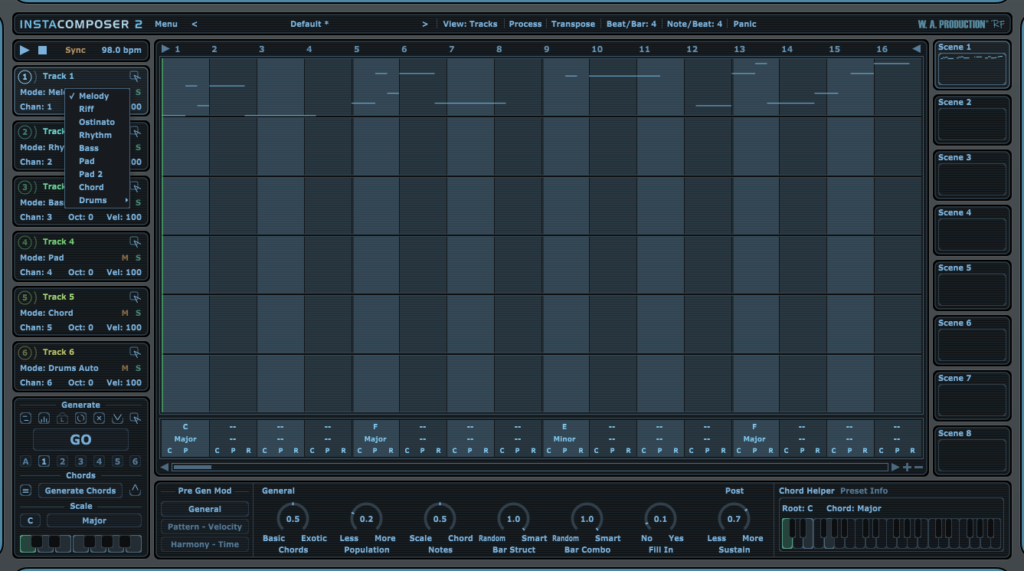Solo Track 4
The height and width of the screenshot is (571, 1024).
(x=138, y=258)
